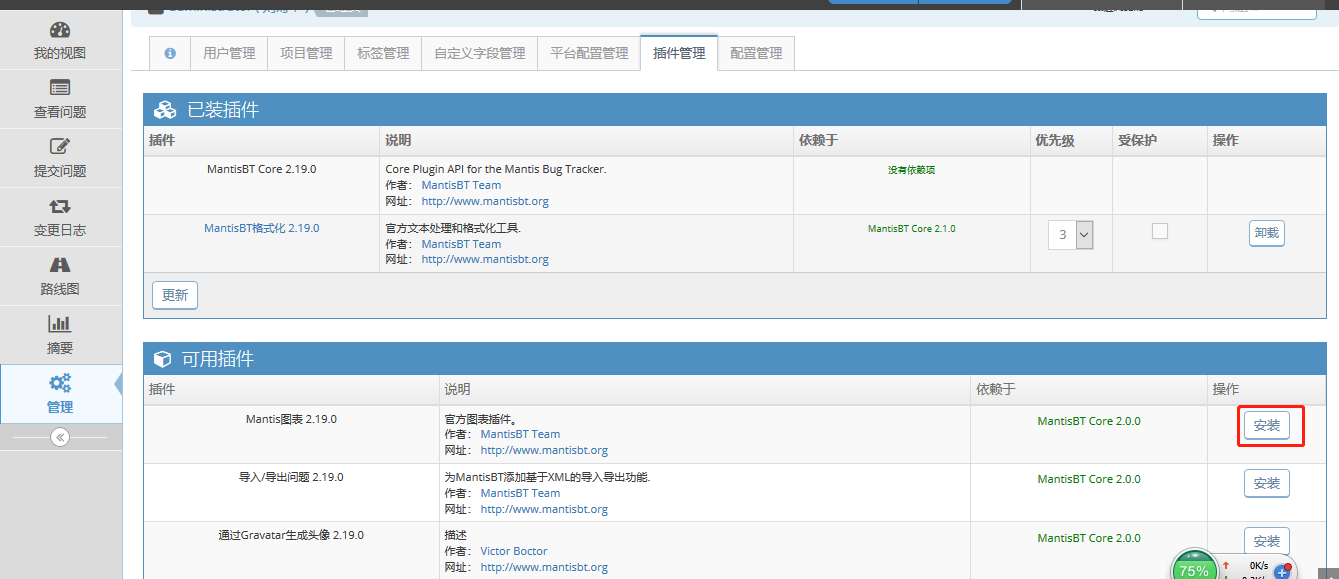Click 安装 for 导入/导出问题 plugin

[x=1267, y=483]
